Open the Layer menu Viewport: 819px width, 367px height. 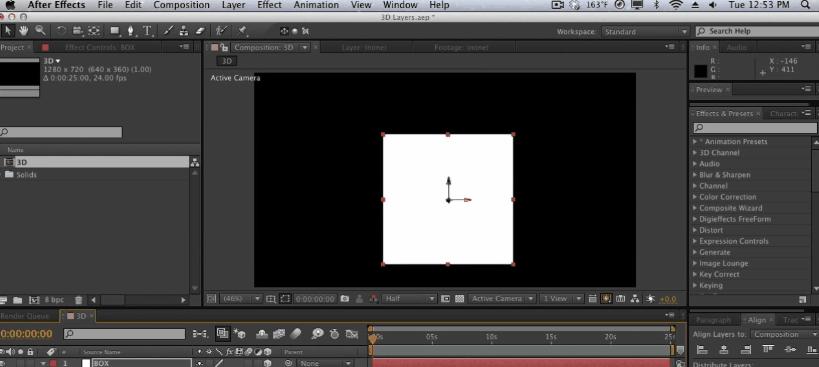[233, 5]
